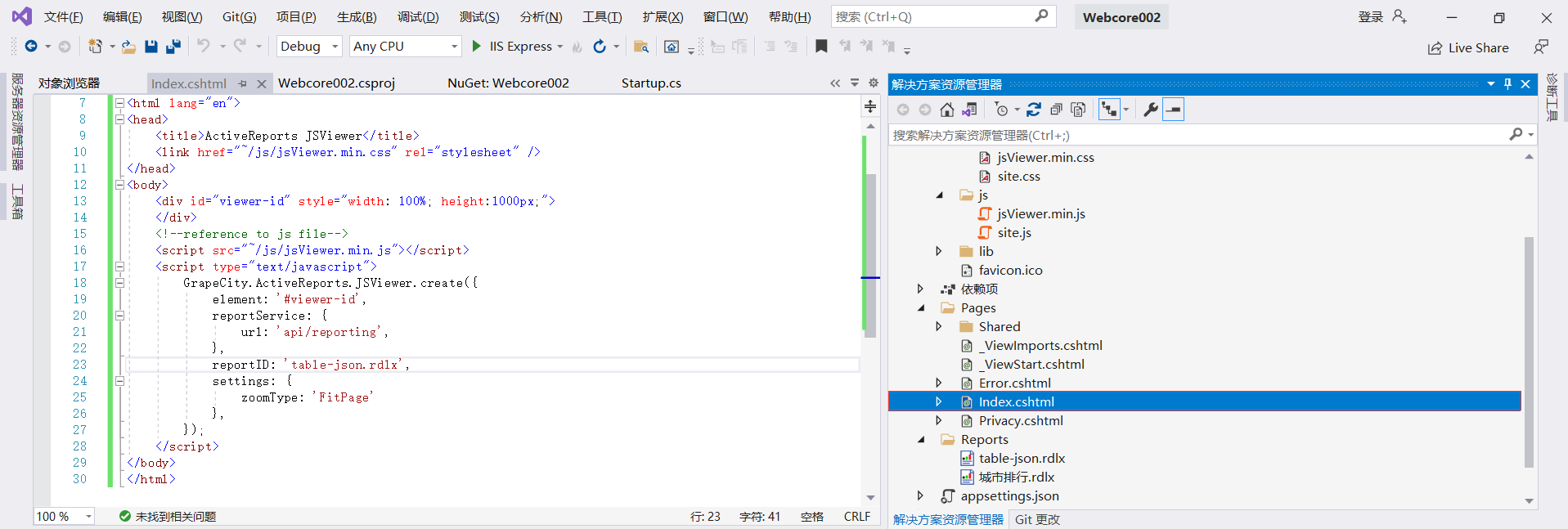Screen dimensions: 1568x529
Task: Click the Live Share button
Action: [1468, 48]
